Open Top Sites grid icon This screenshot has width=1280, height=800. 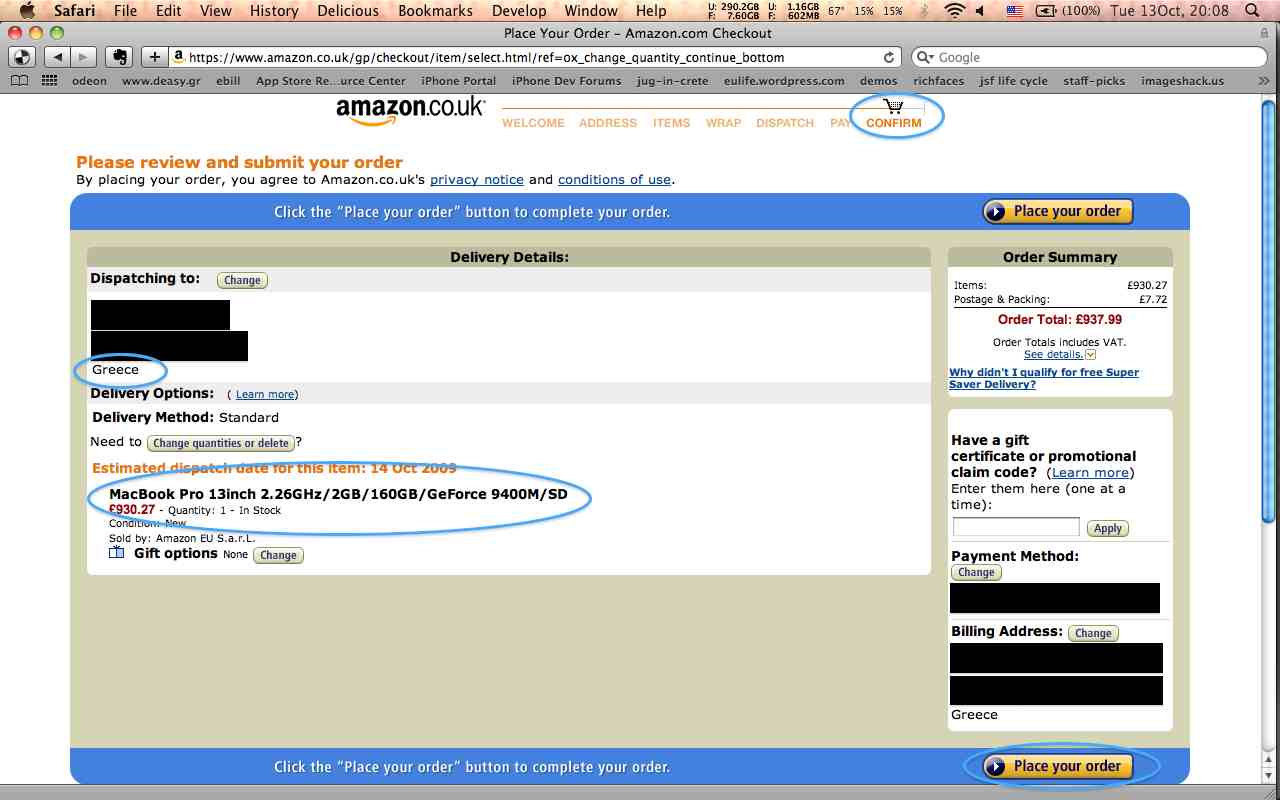(49, 81)
